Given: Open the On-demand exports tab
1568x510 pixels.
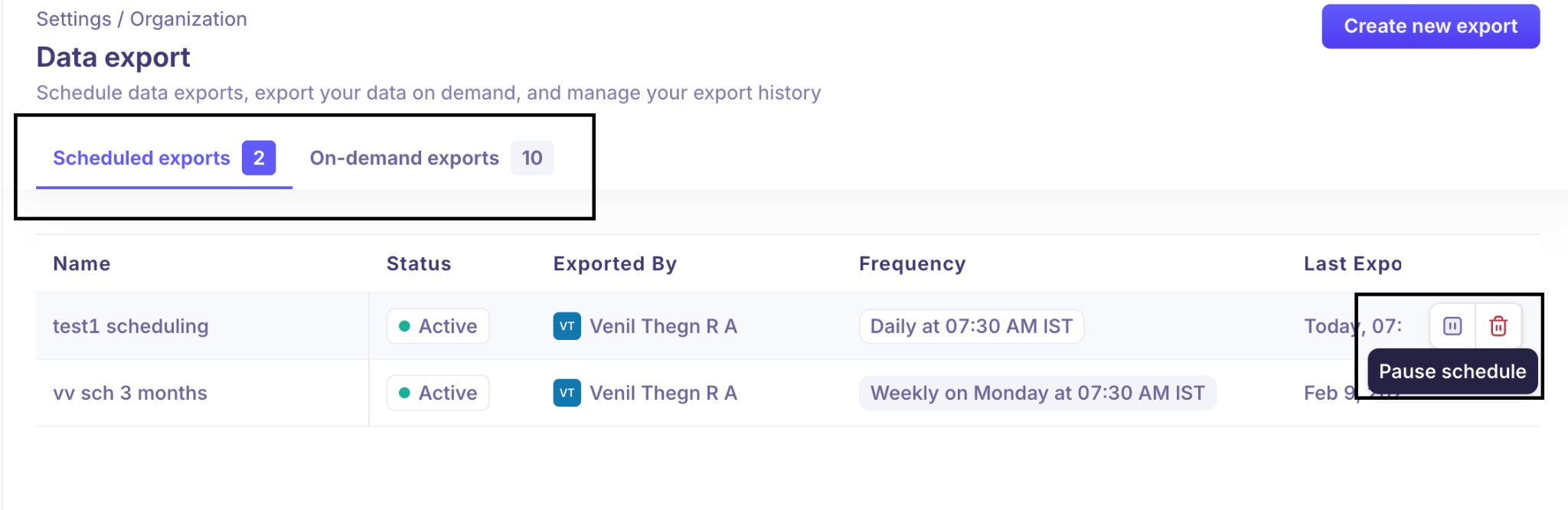Looking at the screenshot, I should [x=404, y=158].
